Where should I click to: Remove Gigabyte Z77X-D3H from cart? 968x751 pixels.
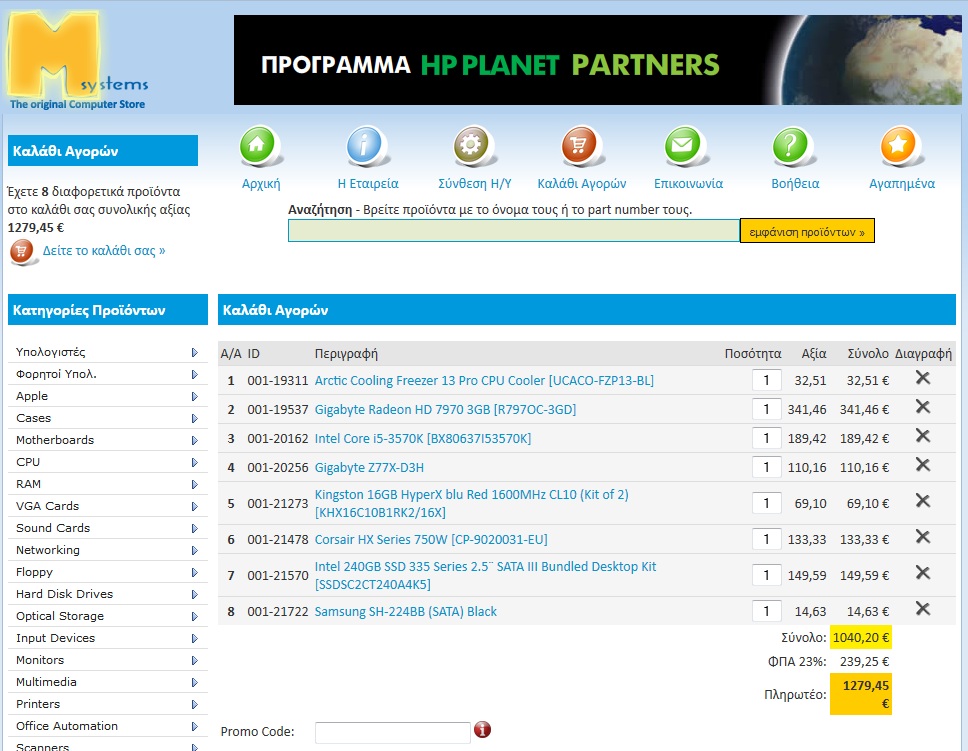pos(922,465)
